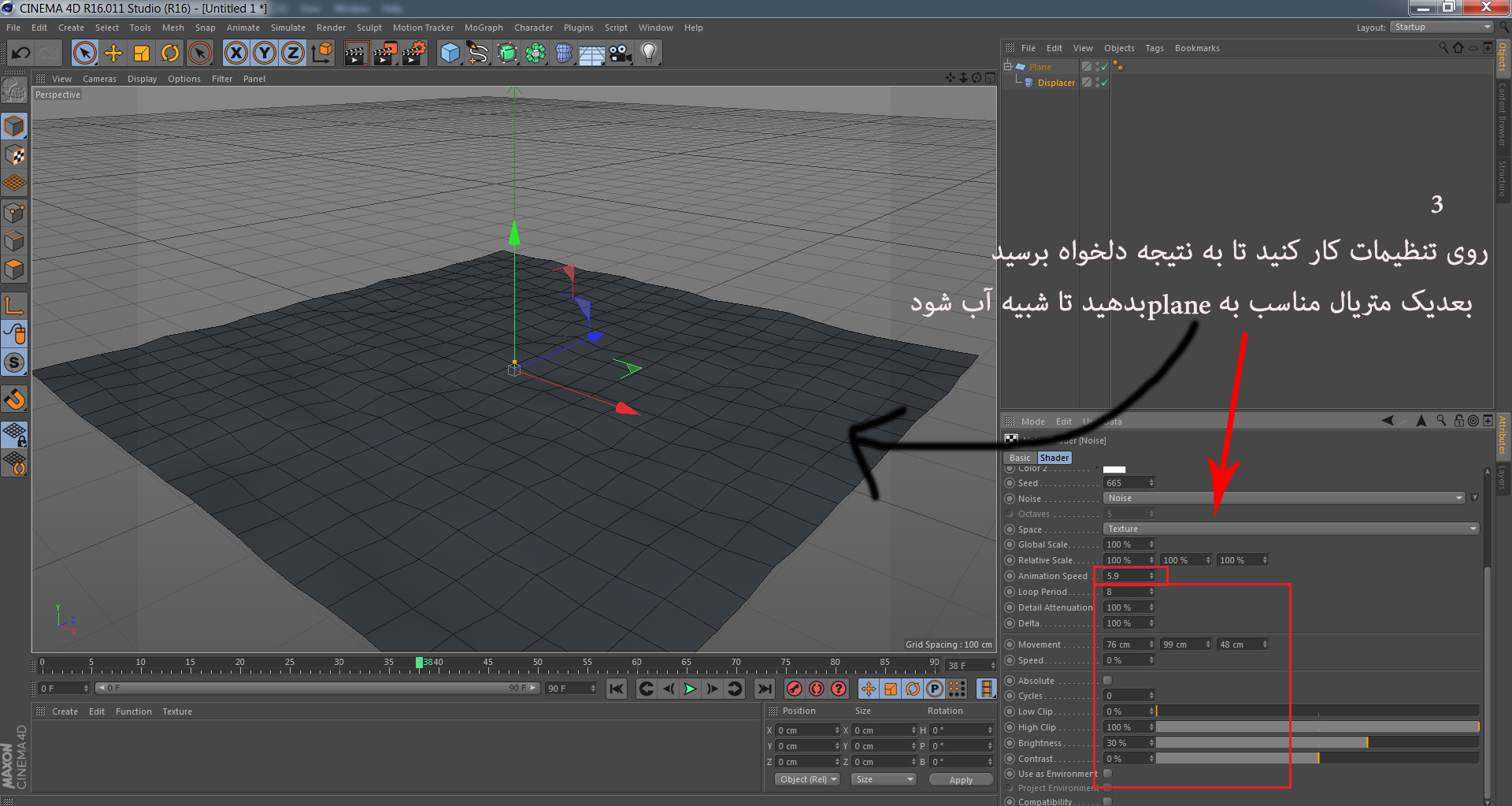Click Loop Period stepper arrows

(x=1151, y=592)
